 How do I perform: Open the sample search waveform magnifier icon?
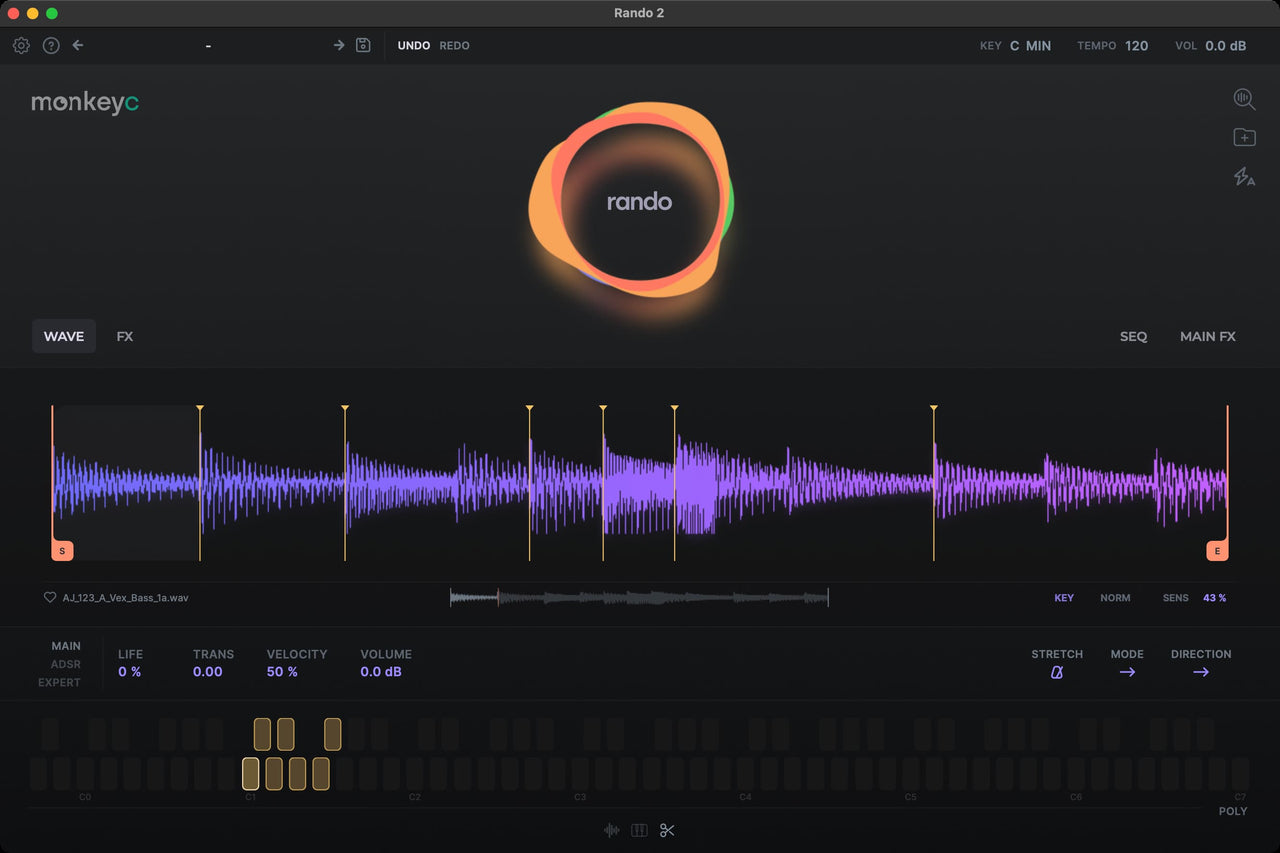[x=1244, y=98]
